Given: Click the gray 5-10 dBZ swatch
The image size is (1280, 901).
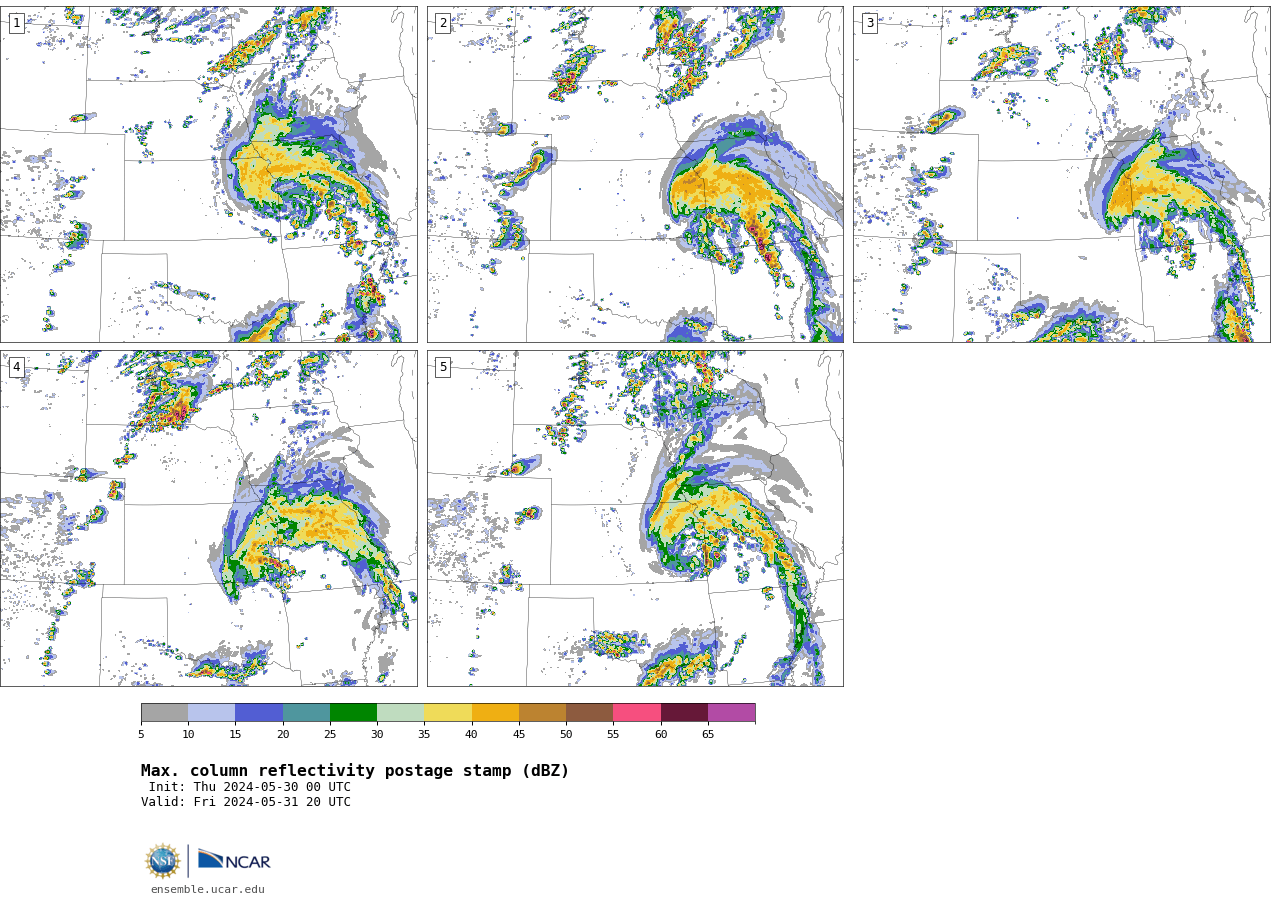Looking at the screenshot, I should (164, 713).
